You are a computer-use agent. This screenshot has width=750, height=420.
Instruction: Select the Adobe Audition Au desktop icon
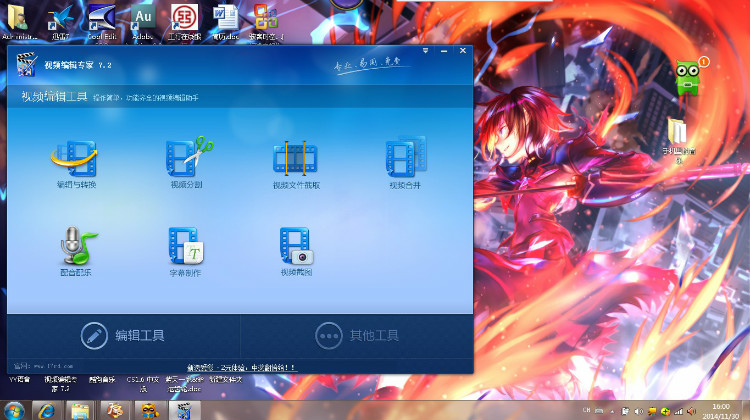pos(143,22)
